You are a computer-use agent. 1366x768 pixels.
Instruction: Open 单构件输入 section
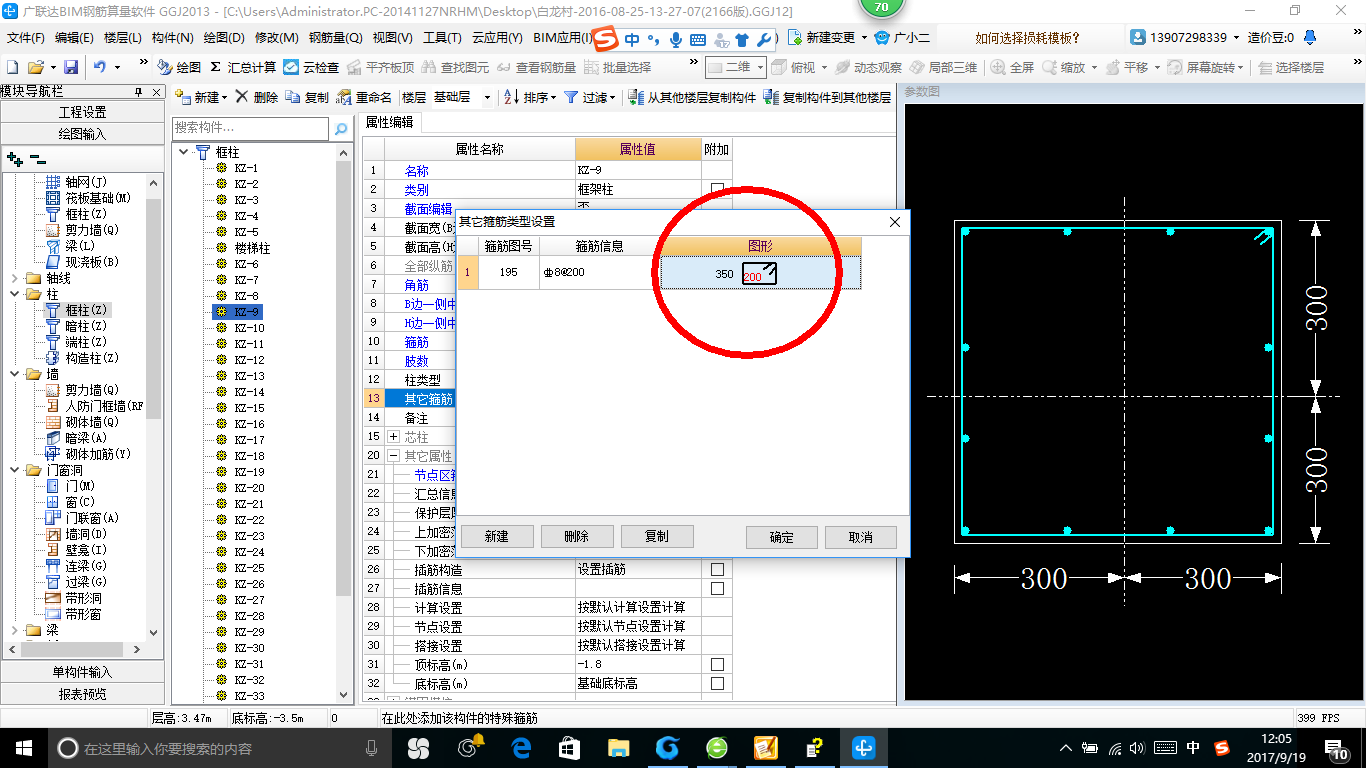[82, 672]
